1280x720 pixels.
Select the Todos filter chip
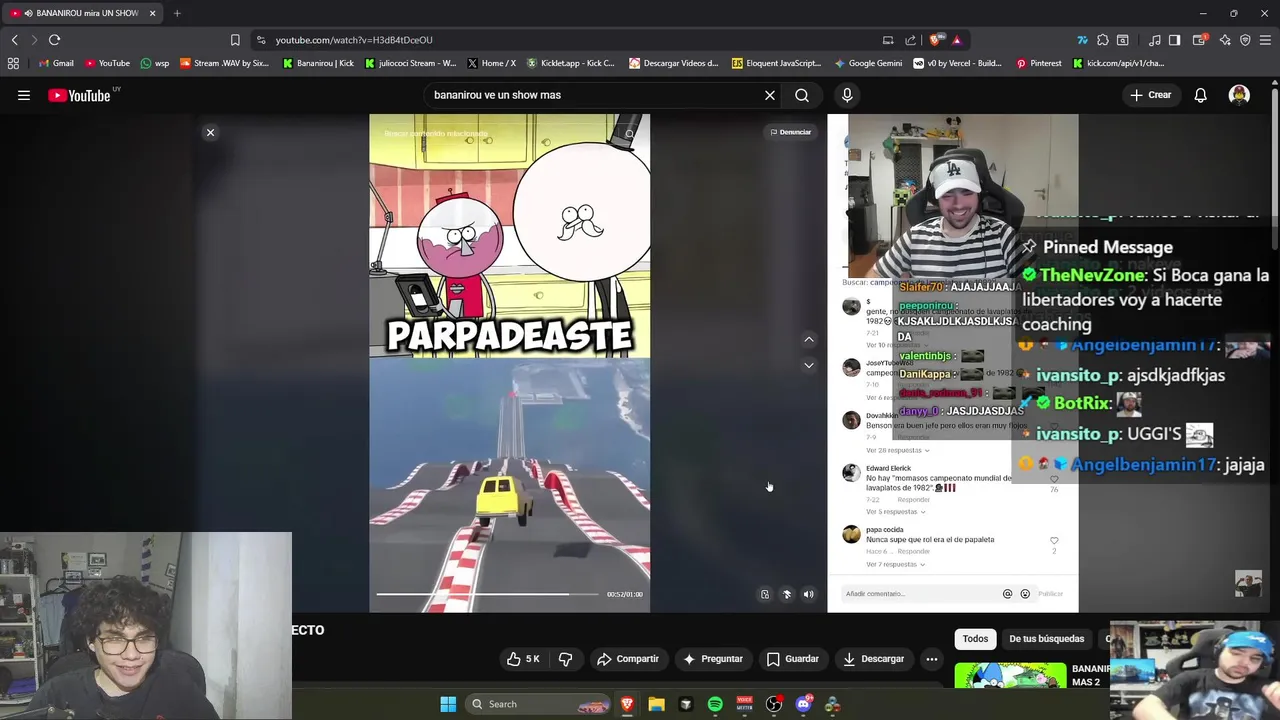[x=975, y=639]
